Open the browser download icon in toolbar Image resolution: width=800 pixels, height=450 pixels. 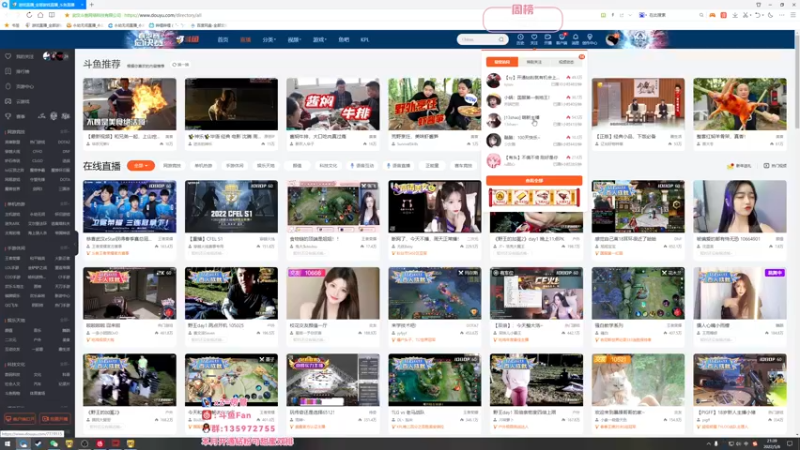click(735, 15)
